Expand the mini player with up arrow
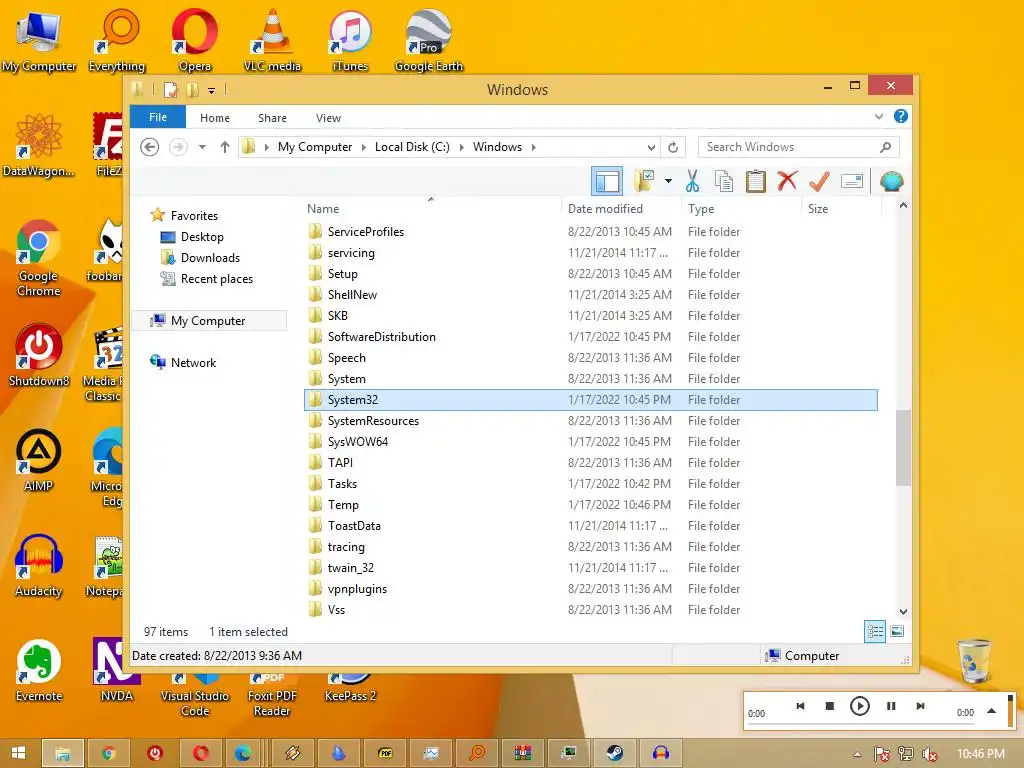1024x768 pixels. point(991,711)
